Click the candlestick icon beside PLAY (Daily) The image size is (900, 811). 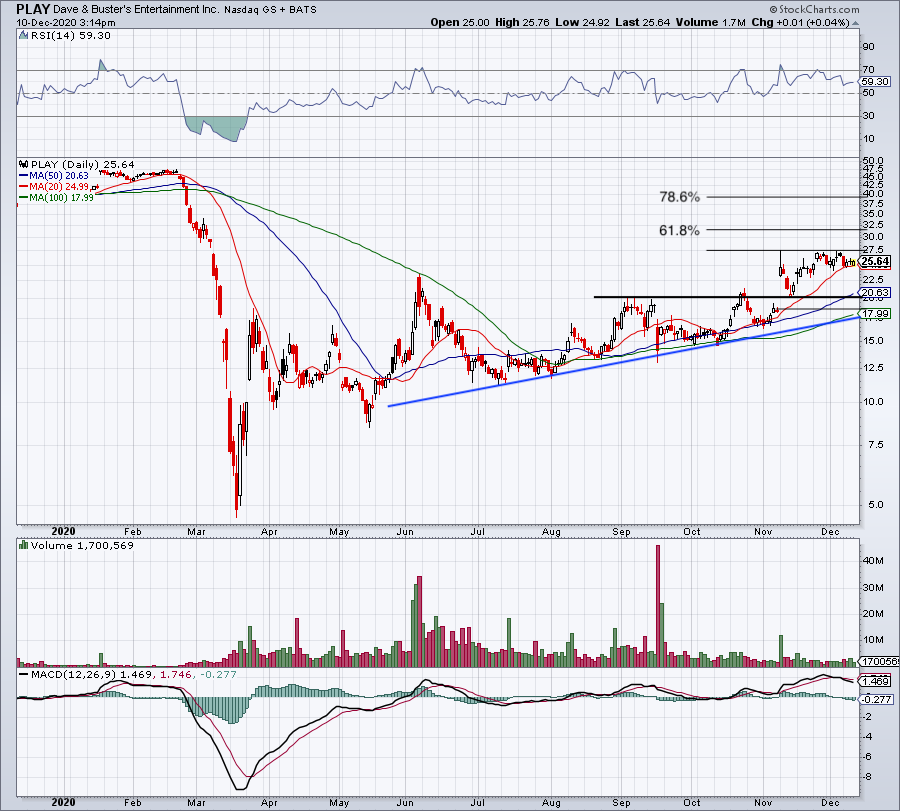[24, 165]
